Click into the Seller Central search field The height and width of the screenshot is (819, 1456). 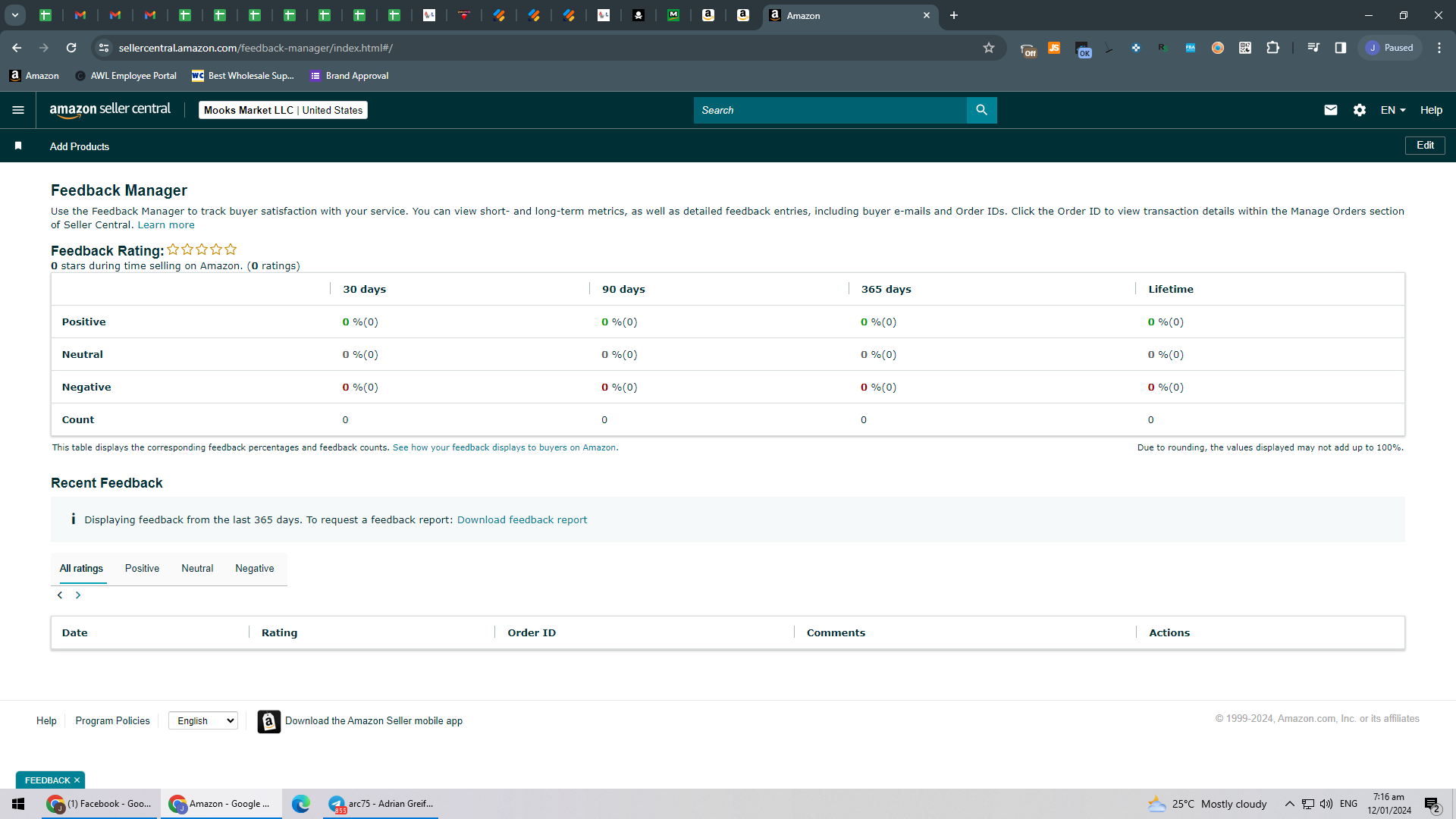pos(830,110)
